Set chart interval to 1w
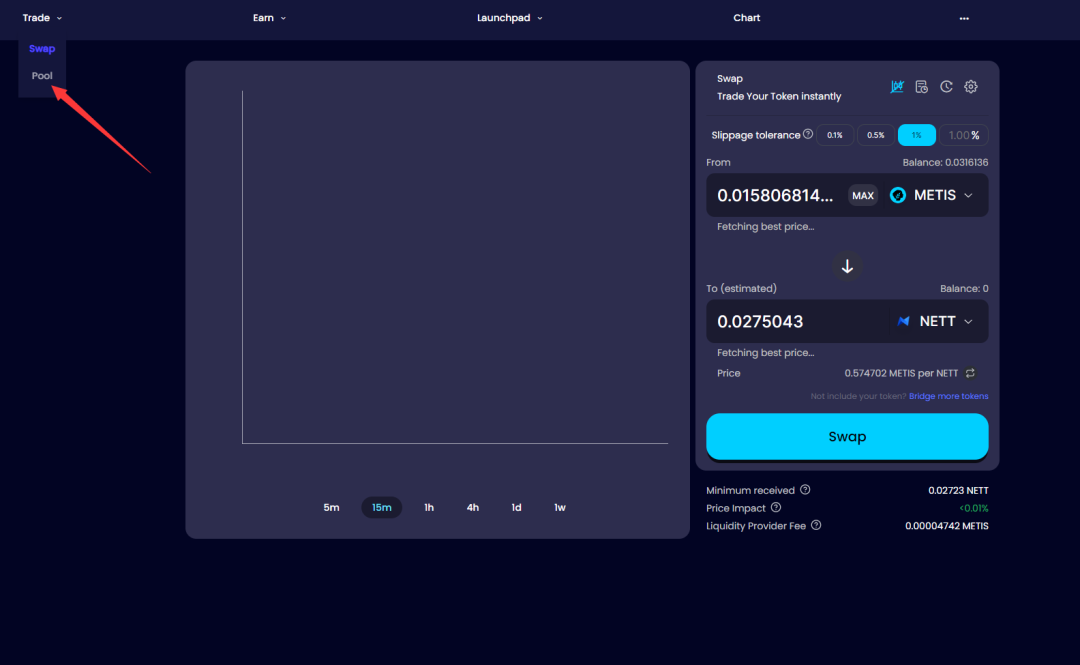 560,507
